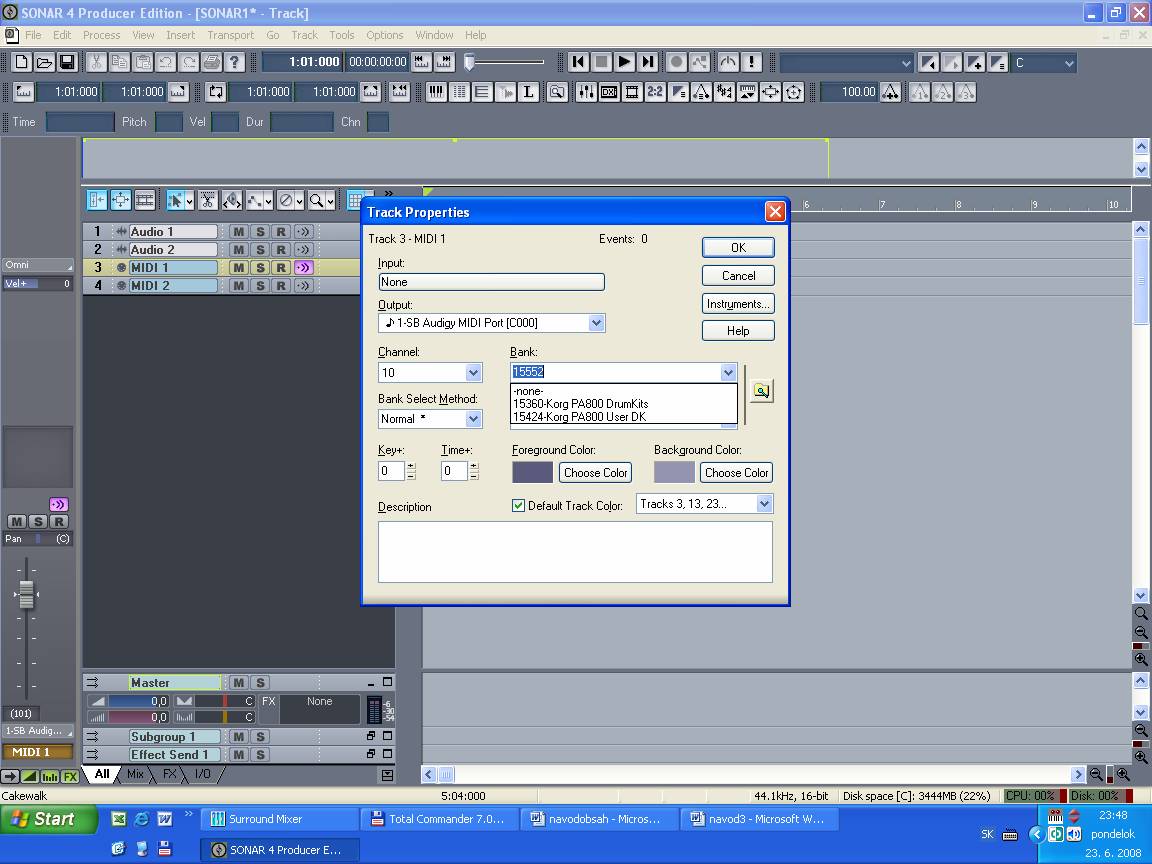Click the Record transport button

[677, 62]
